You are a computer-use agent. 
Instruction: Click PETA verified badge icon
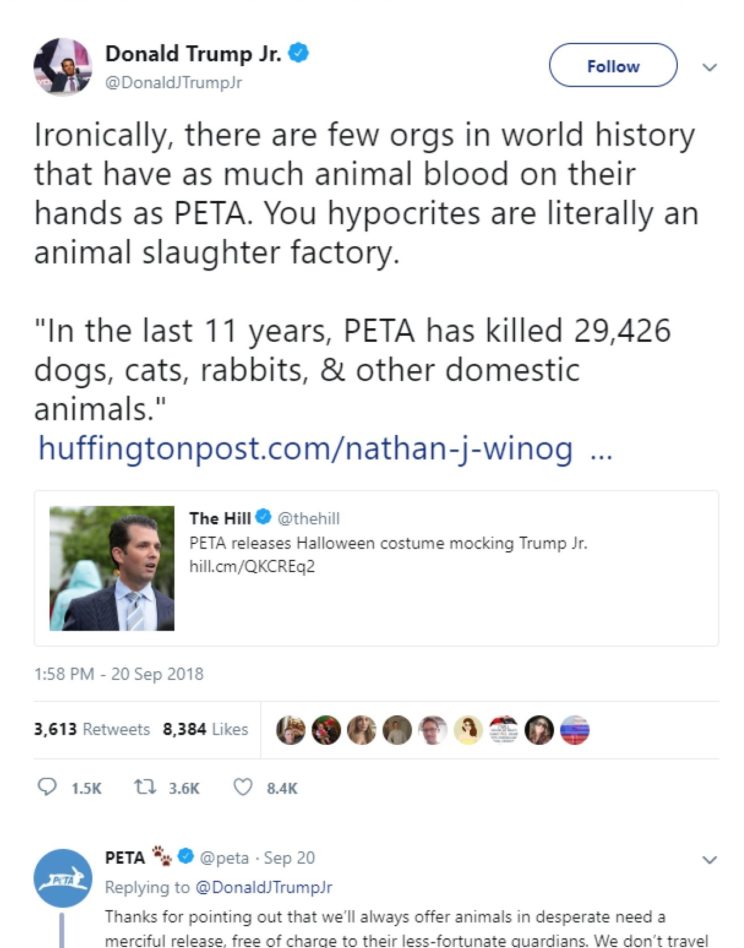pyautogui.click(x=186, y=856)
